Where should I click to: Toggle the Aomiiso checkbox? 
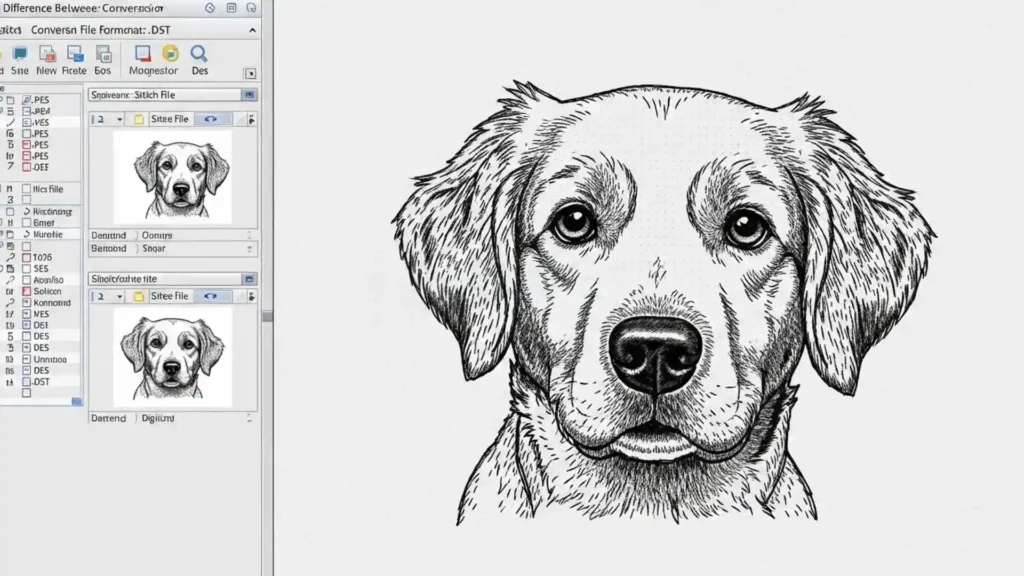point(27,280)
